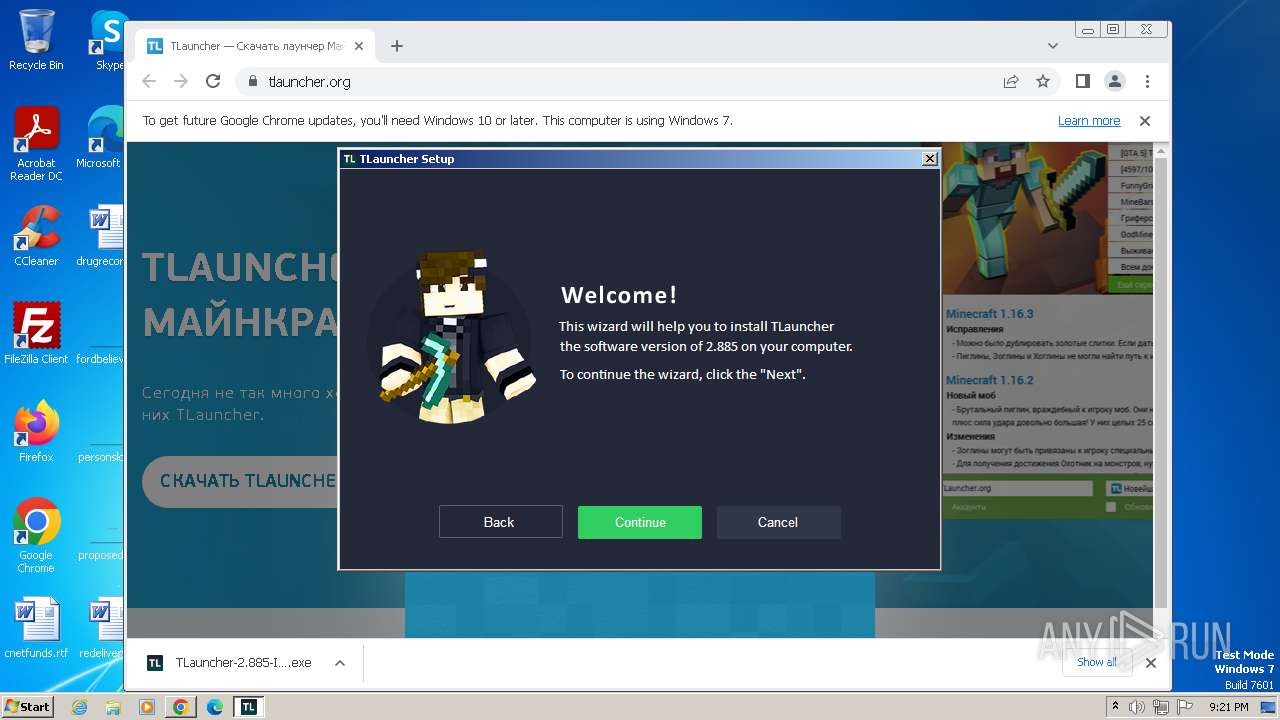Viewport: 1280px width, 720px height.
Task: Click Chrome's back navigation arrow
Action: (149, 81)
